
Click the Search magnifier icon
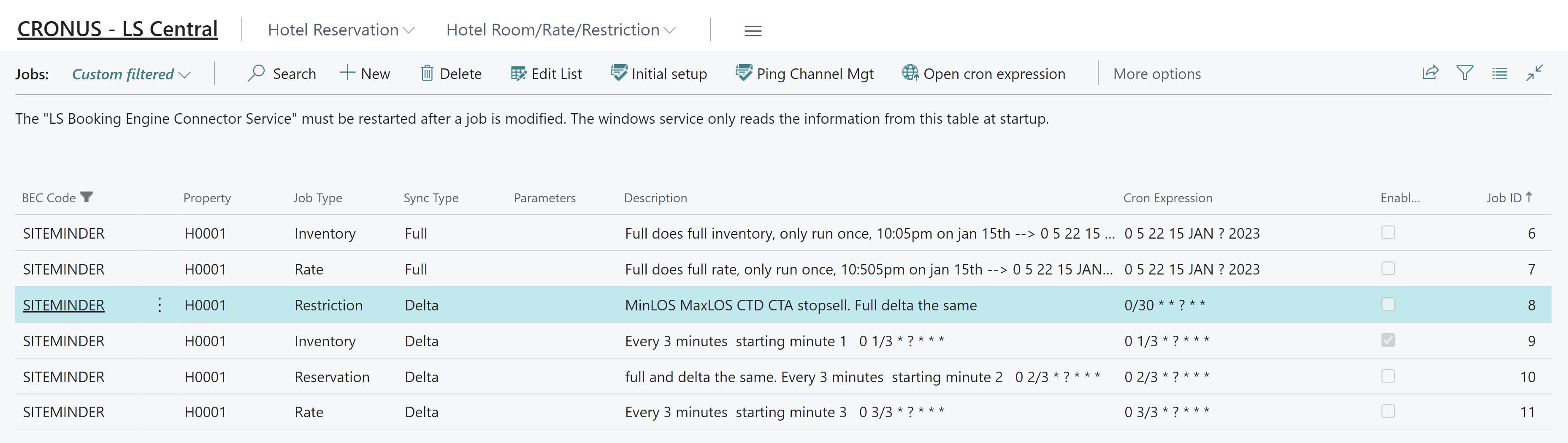coord(256,73)
